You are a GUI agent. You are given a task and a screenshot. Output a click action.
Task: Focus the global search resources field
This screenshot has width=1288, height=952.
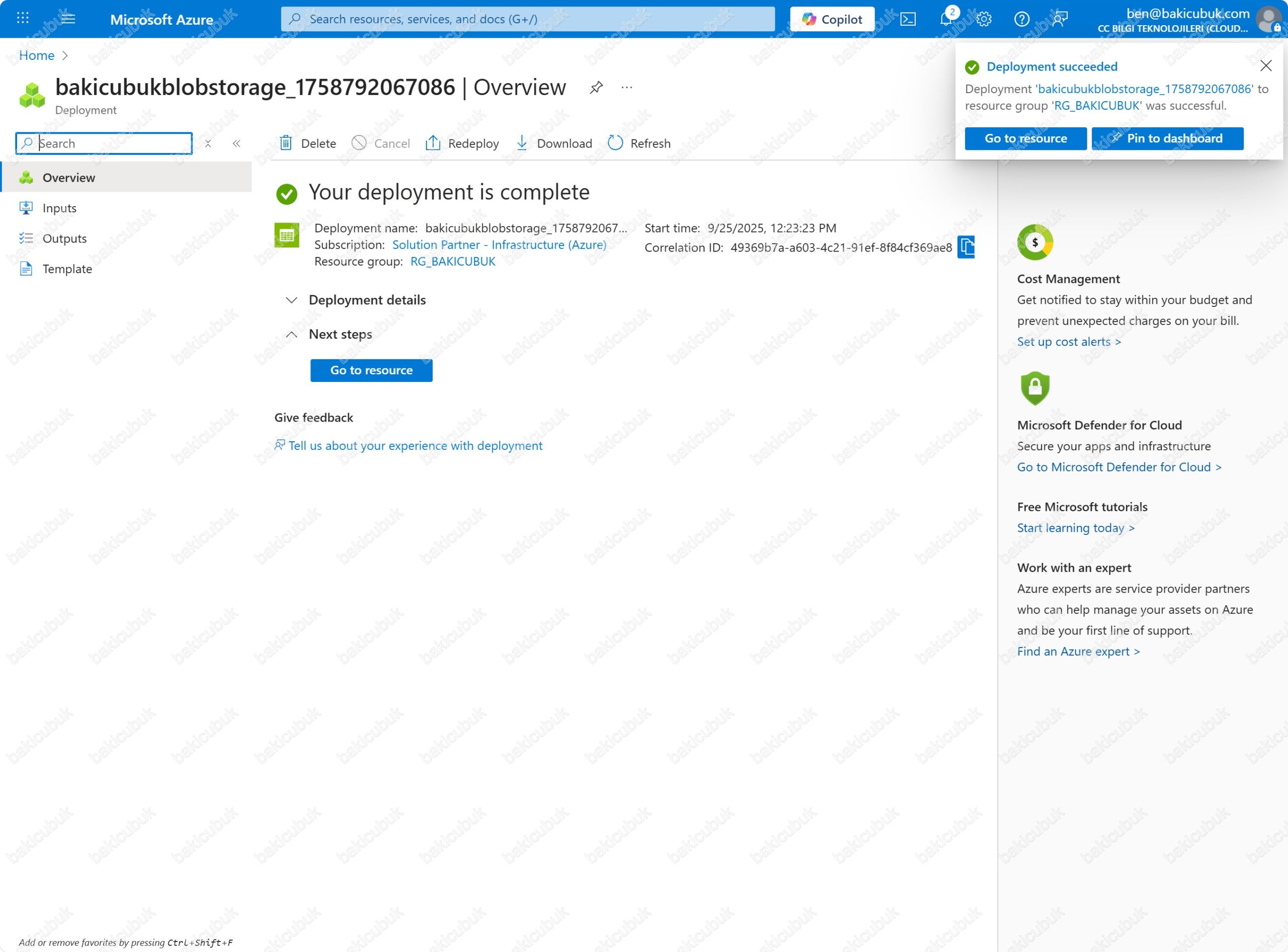[527, 19]
